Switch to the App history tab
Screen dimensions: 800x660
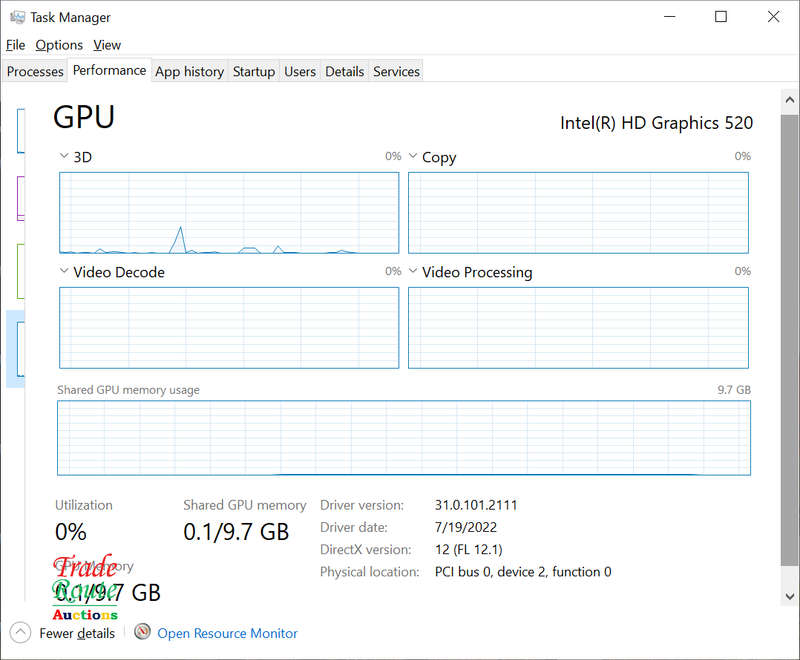tap(189, 71)
